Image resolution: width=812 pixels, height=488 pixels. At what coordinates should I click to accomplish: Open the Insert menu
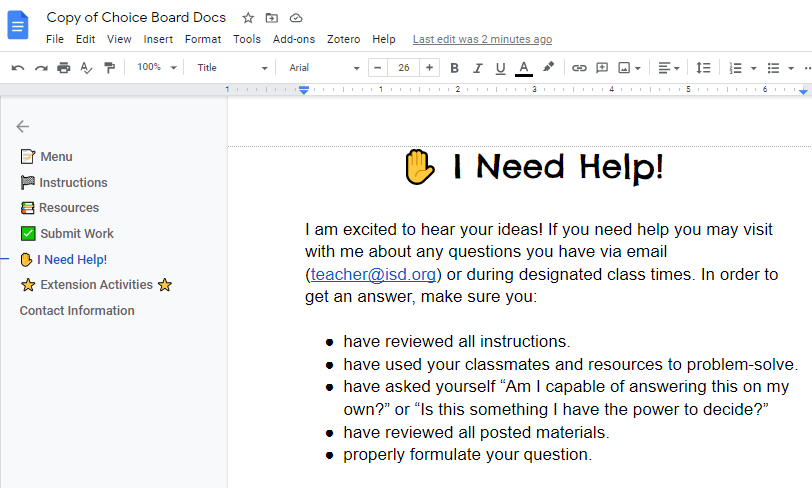[158, 39]
